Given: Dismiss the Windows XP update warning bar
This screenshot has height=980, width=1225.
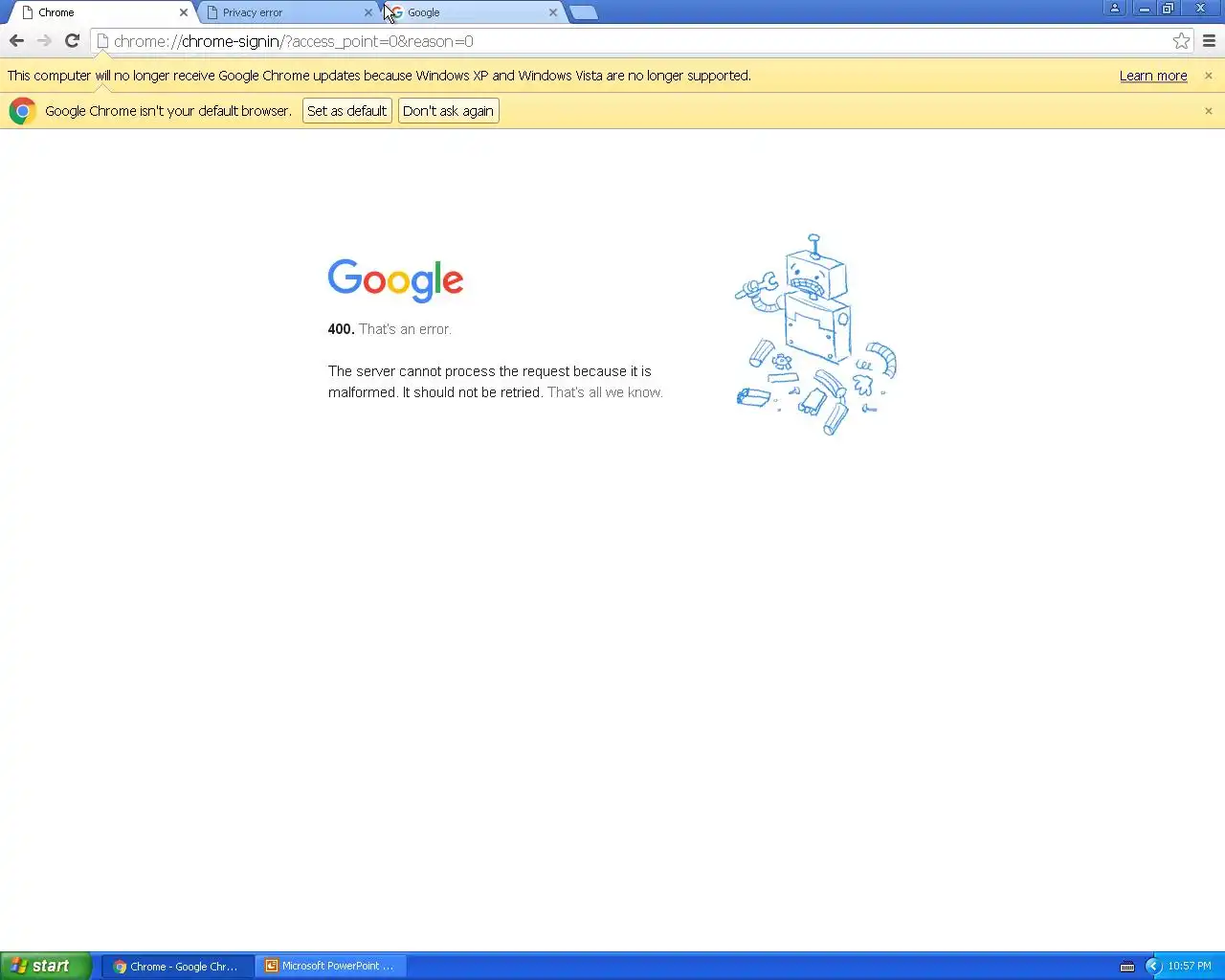Looking at the screenshot, I should (x=1209, y=76).
